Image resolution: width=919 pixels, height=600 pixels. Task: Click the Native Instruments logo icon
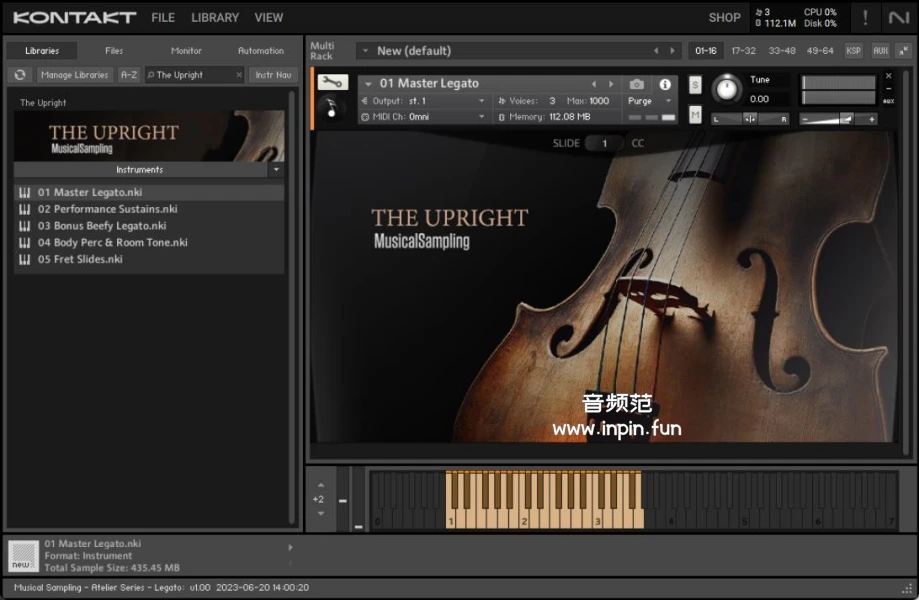[x=898, y=18]
